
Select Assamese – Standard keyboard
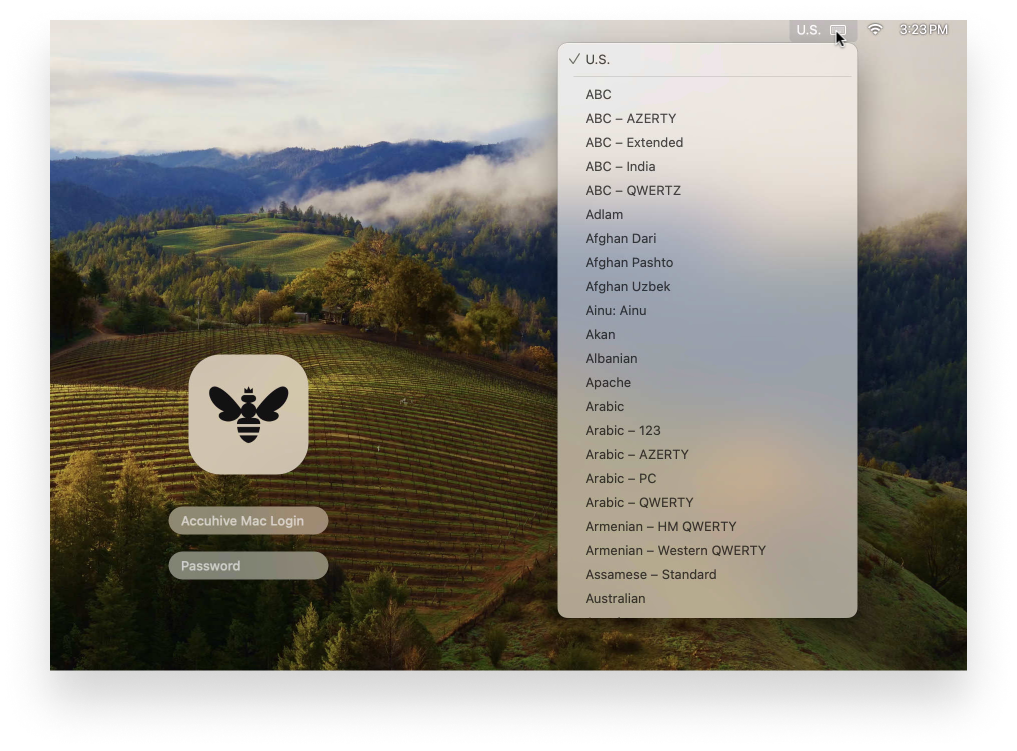point(650,574)
